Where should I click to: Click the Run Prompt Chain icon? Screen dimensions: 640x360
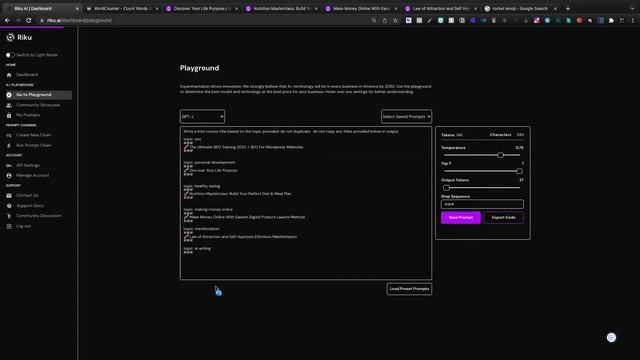pyautogui.click(x=9, y=145)
